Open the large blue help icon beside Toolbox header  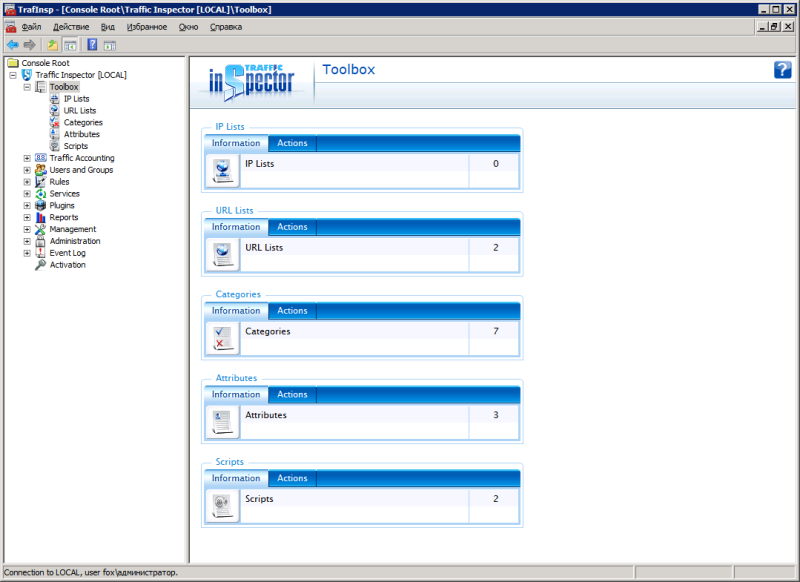pos(782,70)
